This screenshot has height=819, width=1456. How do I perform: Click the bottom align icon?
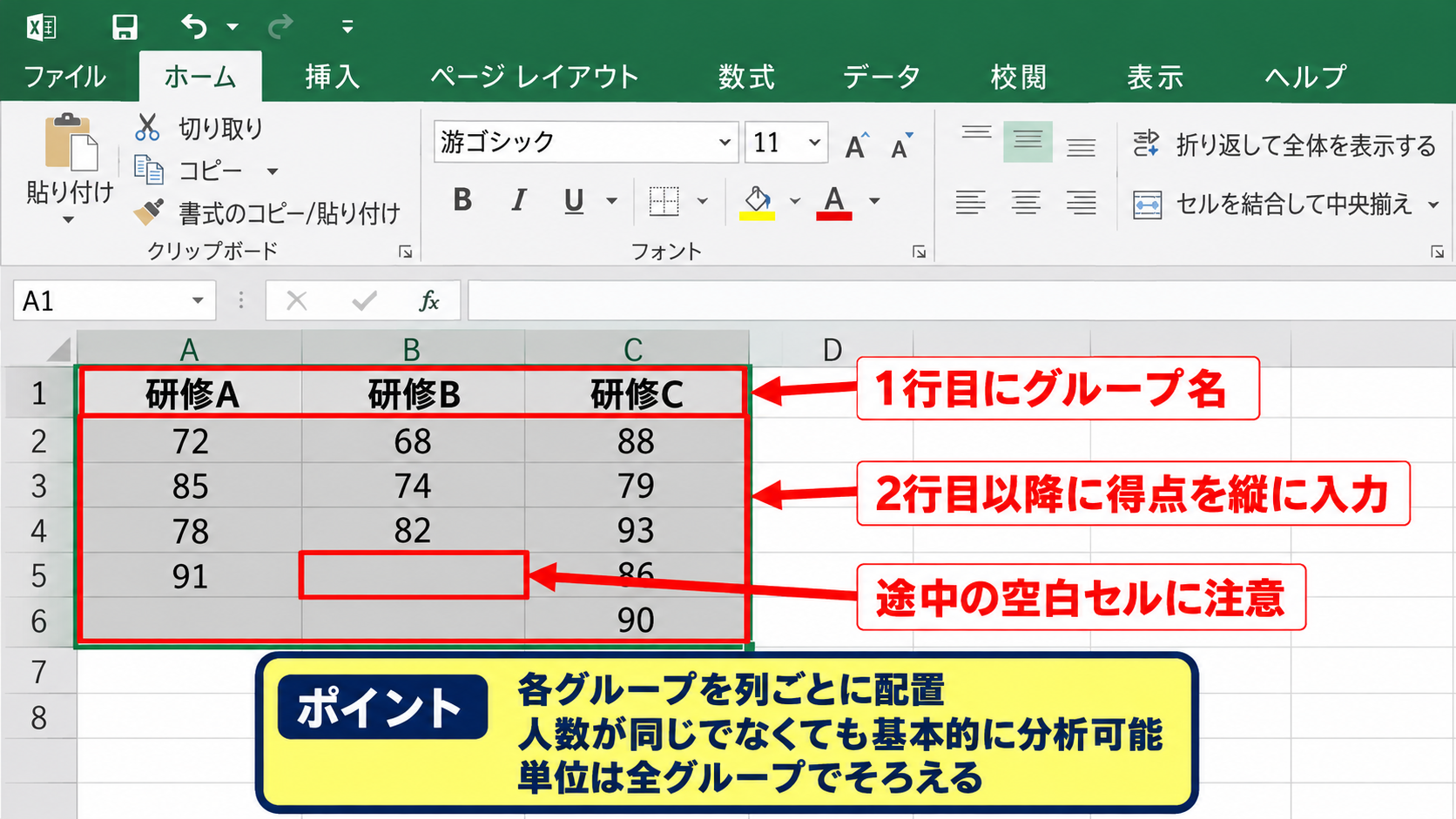point(1081,146)
